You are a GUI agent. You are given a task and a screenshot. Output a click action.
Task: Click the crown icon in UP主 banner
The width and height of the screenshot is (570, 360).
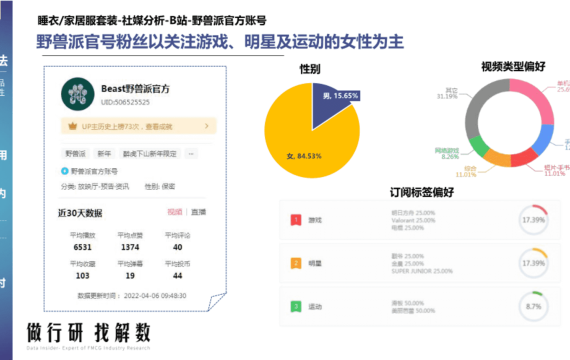(x=73, y=126)
